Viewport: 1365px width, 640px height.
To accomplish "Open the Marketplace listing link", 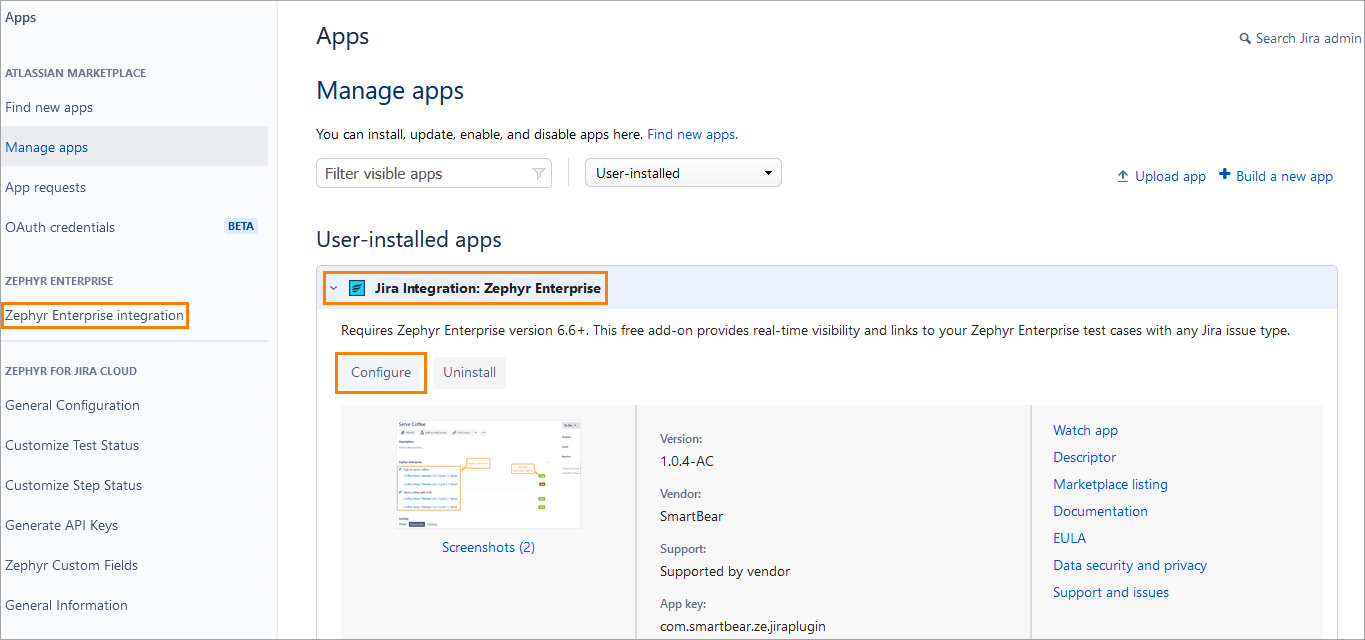I will (1110, 484).
